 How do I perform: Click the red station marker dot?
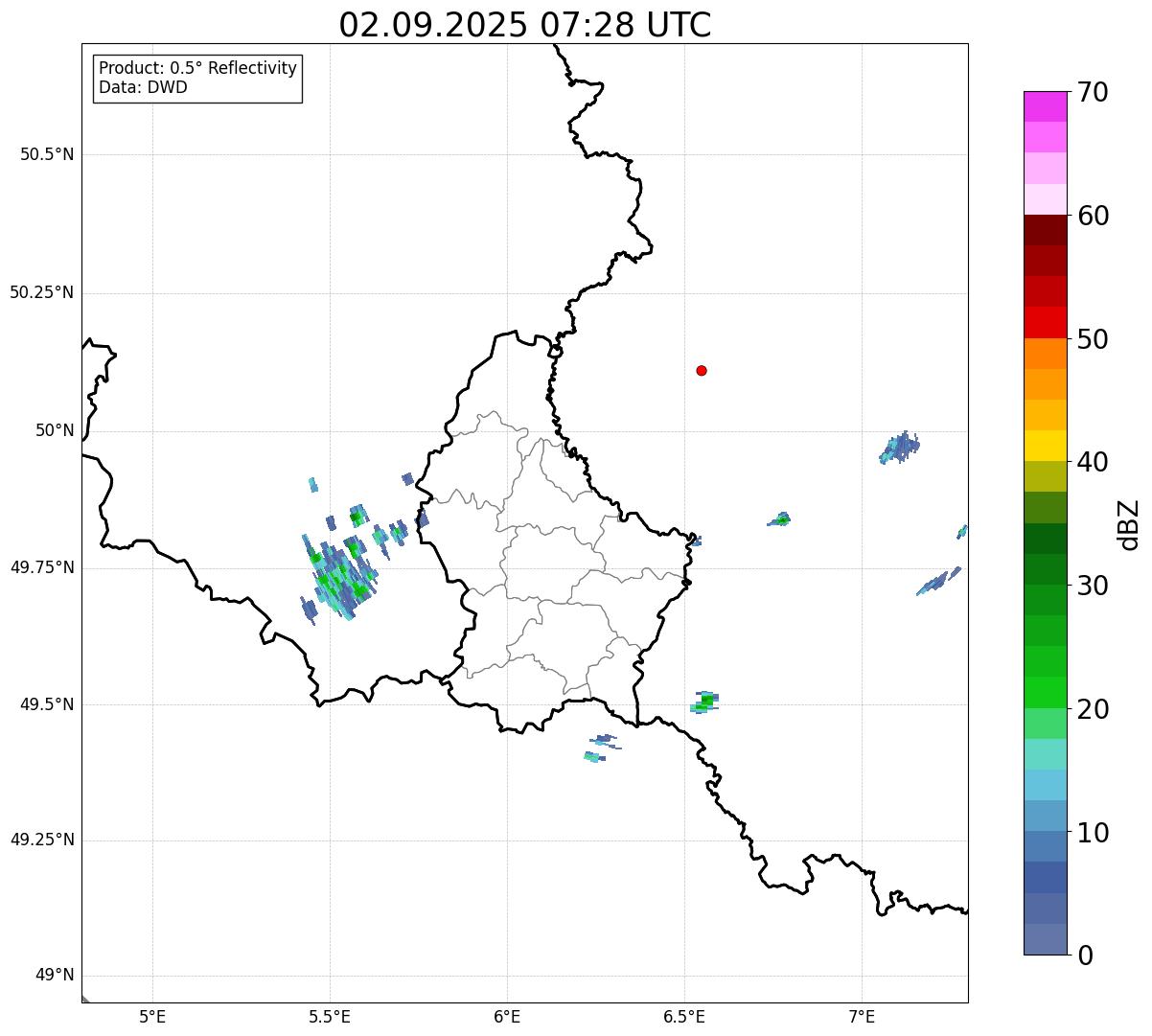coord(702,370)
